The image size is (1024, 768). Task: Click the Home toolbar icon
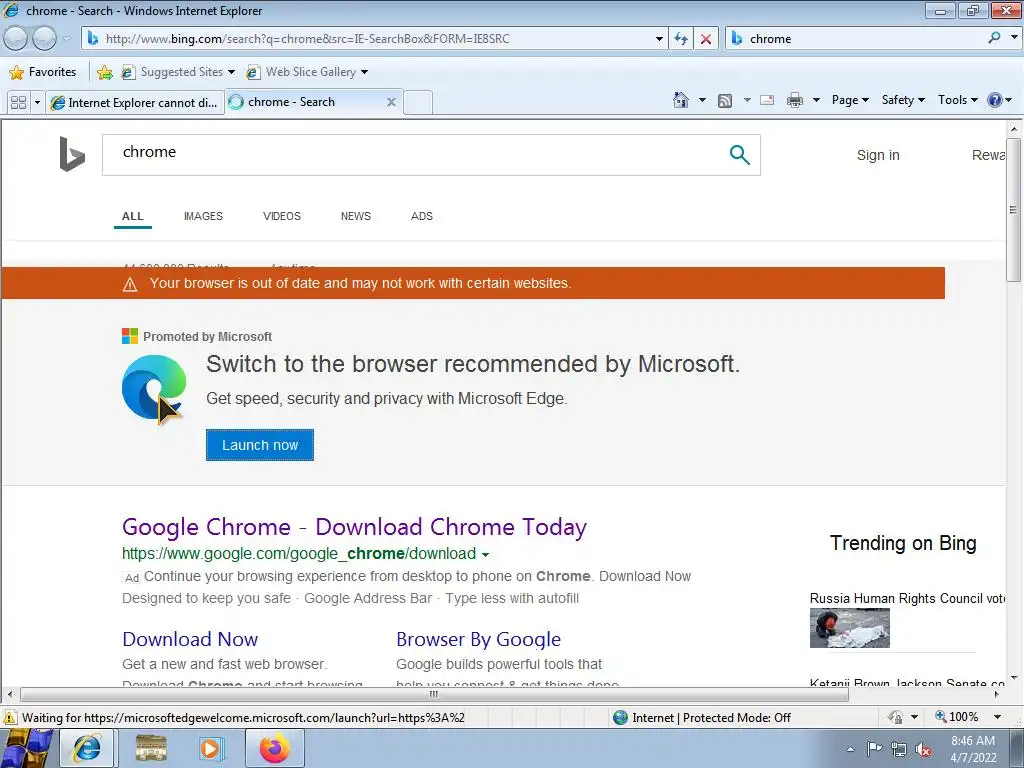pyautogui.click(x=680, y=100)
